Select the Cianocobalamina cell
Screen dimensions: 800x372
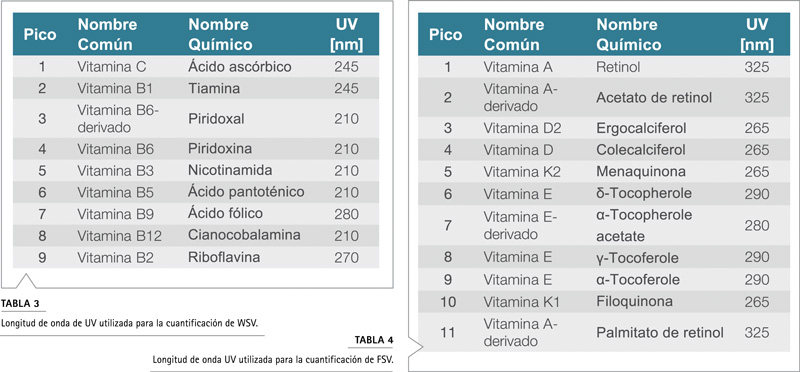(x=244, y=235)
